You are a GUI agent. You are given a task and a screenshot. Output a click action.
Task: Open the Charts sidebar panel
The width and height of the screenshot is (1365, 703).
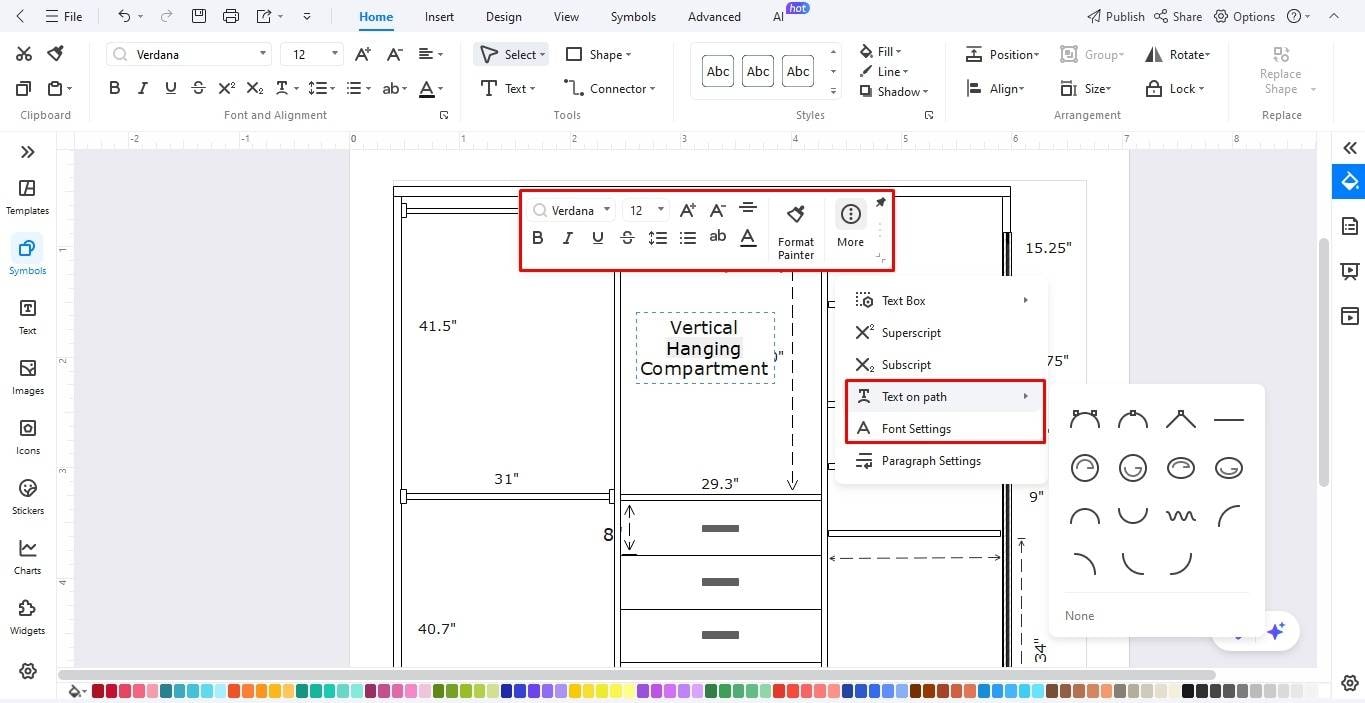[28, 557]
